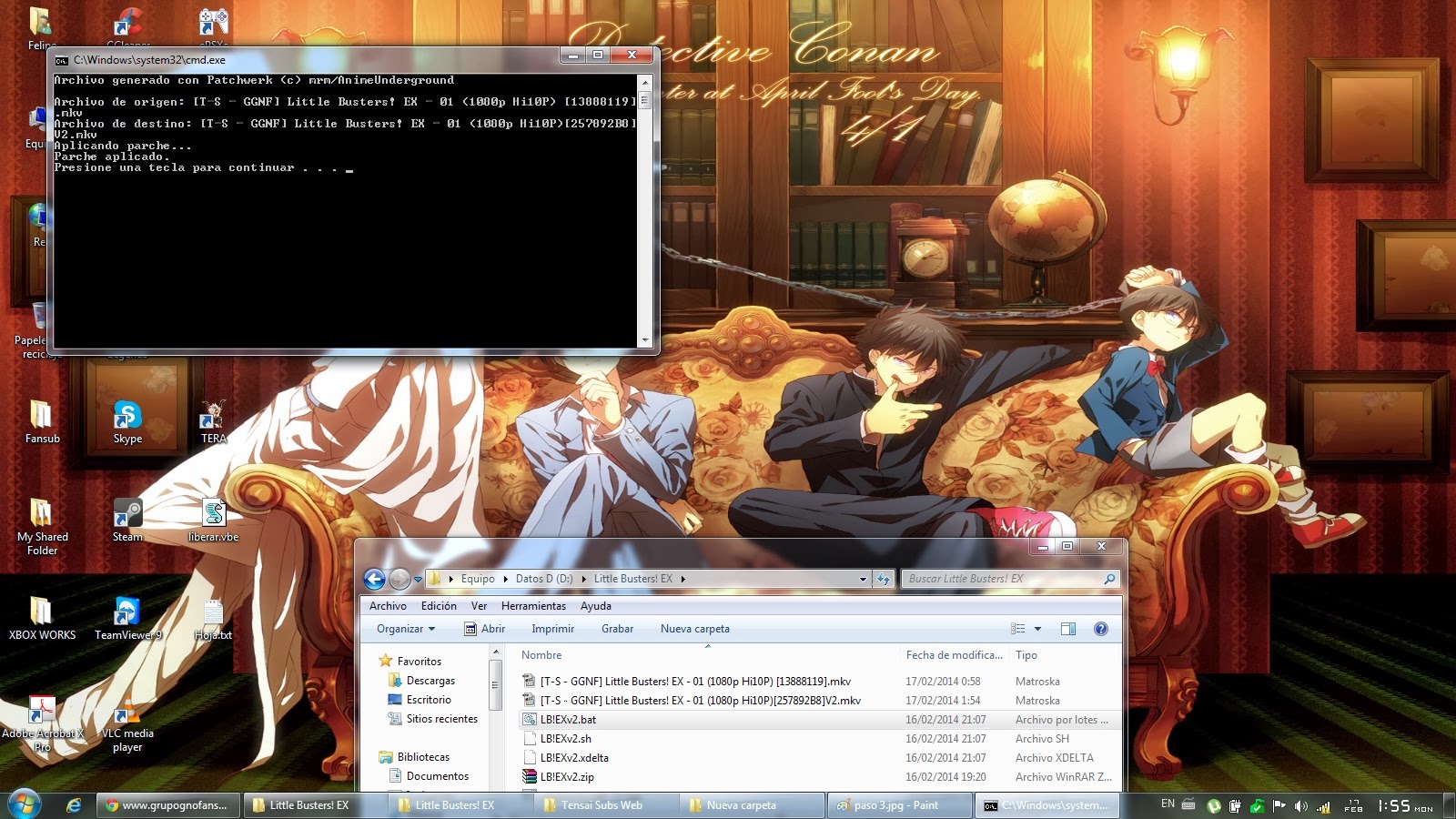Open the My Shared Folder desktop icon
The height and width of the screenshot is (819, 1456).
(42, 528)
